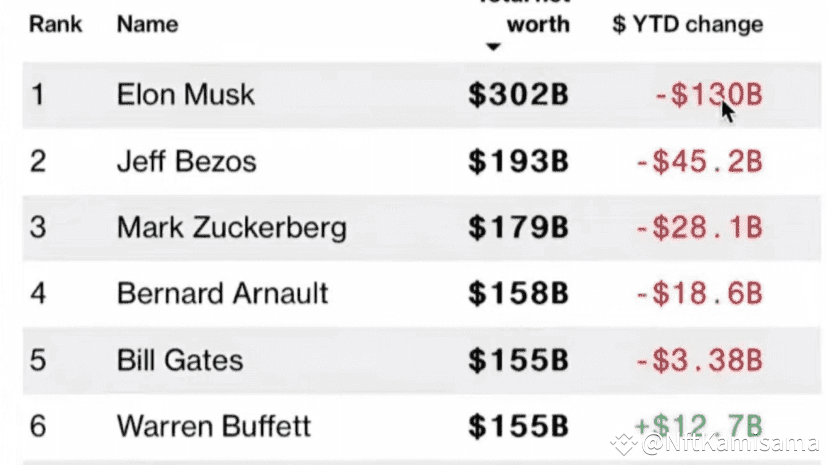Sort by the $ YTD change header

click(x=687, y=24)
